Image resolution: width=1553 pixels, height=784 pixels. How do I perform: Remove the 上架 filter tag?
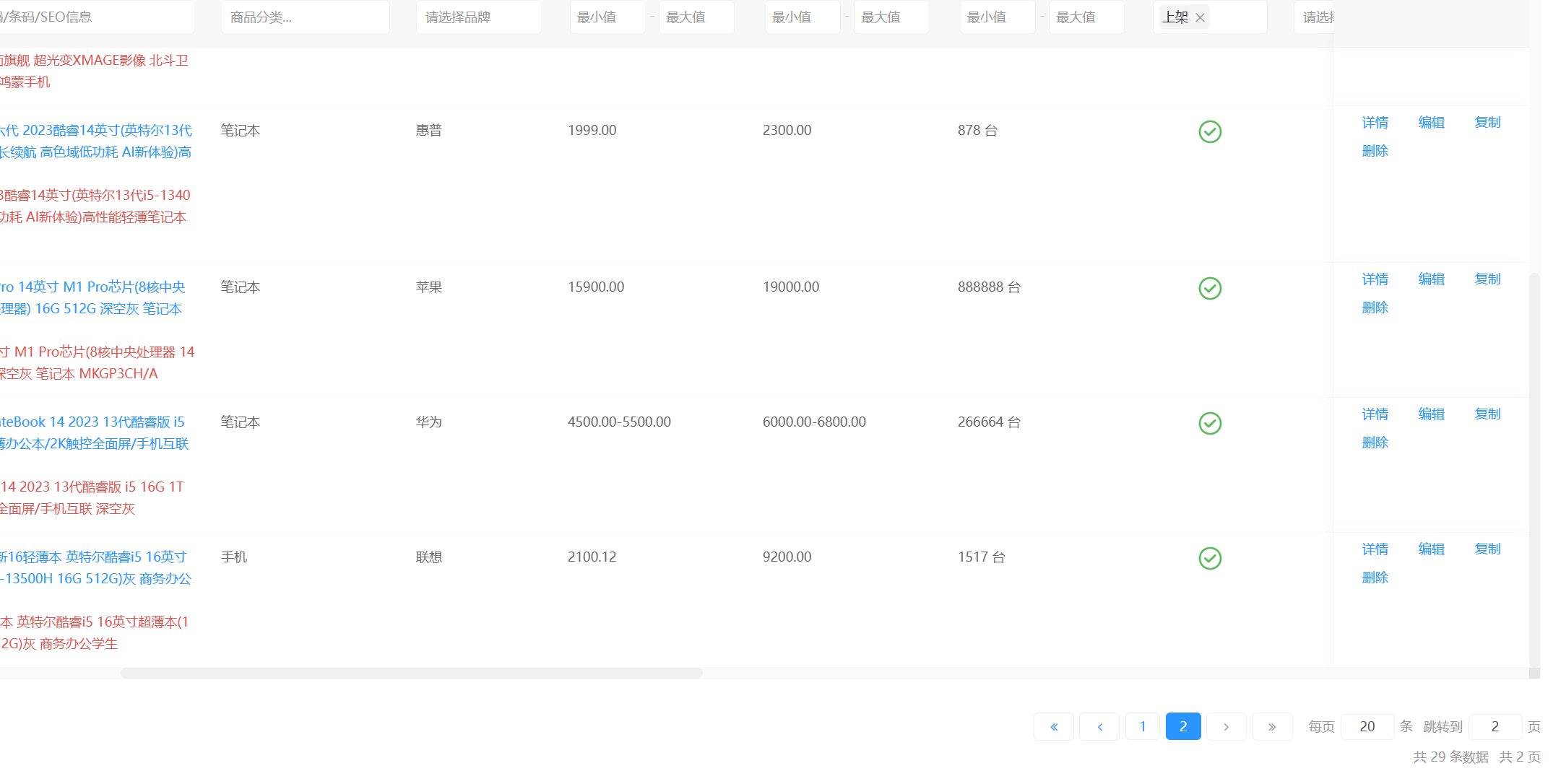[1201, 17]
